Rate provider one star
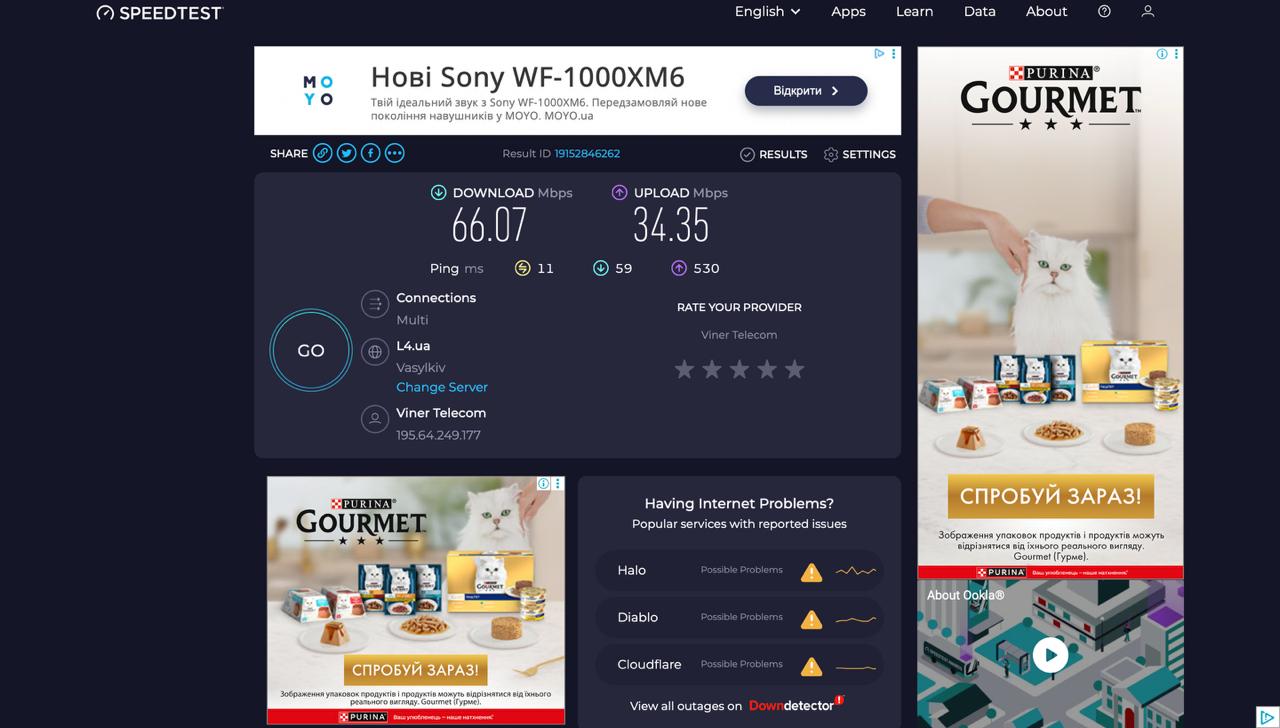The width and height of the screenshot is (1280, 728). [x=684, y=370]
